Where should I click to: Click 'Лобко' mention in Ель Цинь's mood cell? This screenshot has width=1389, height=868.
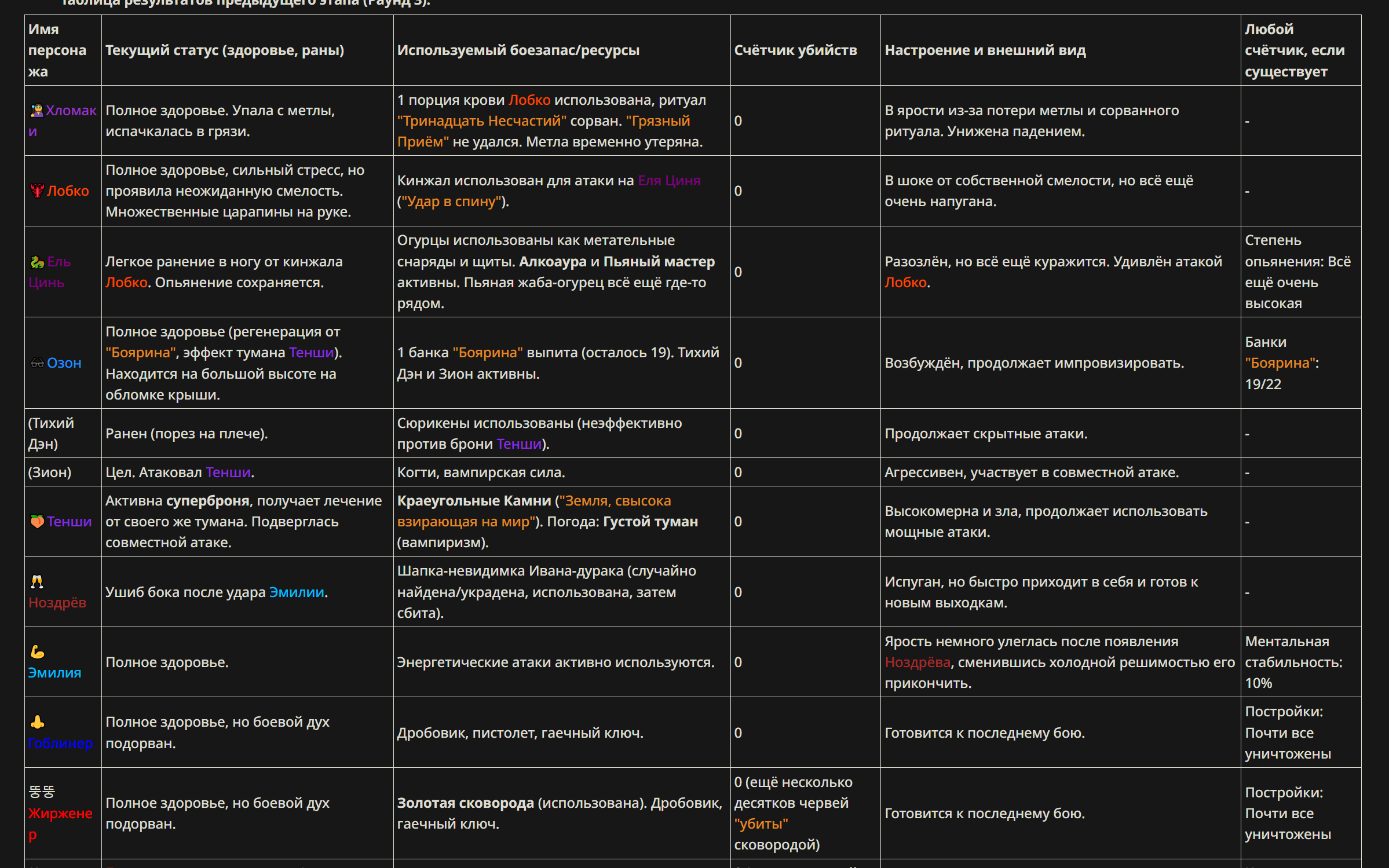pyautogui.click(x=905, y=283)
